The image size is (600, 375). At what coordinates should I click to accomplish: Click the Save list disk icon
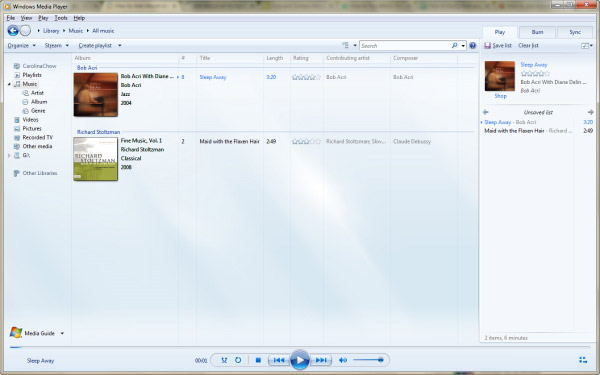tap(488, 46)
